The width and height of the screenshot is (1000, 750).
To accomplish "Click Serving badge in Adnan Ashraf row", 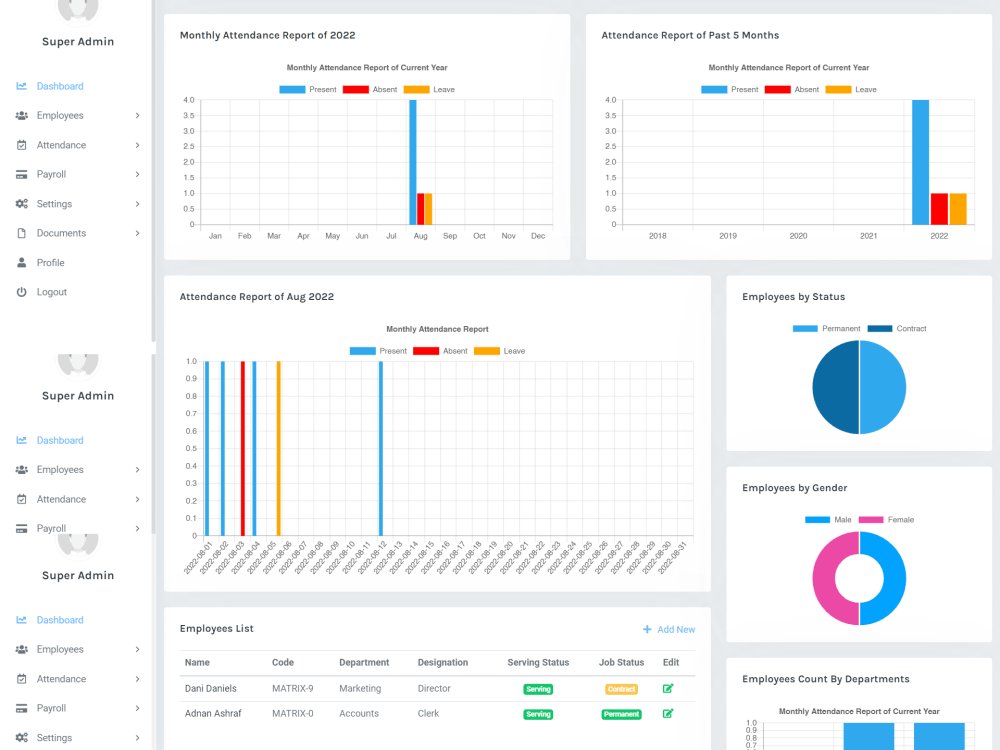I will pyautogui.click(x=538, y=714).
